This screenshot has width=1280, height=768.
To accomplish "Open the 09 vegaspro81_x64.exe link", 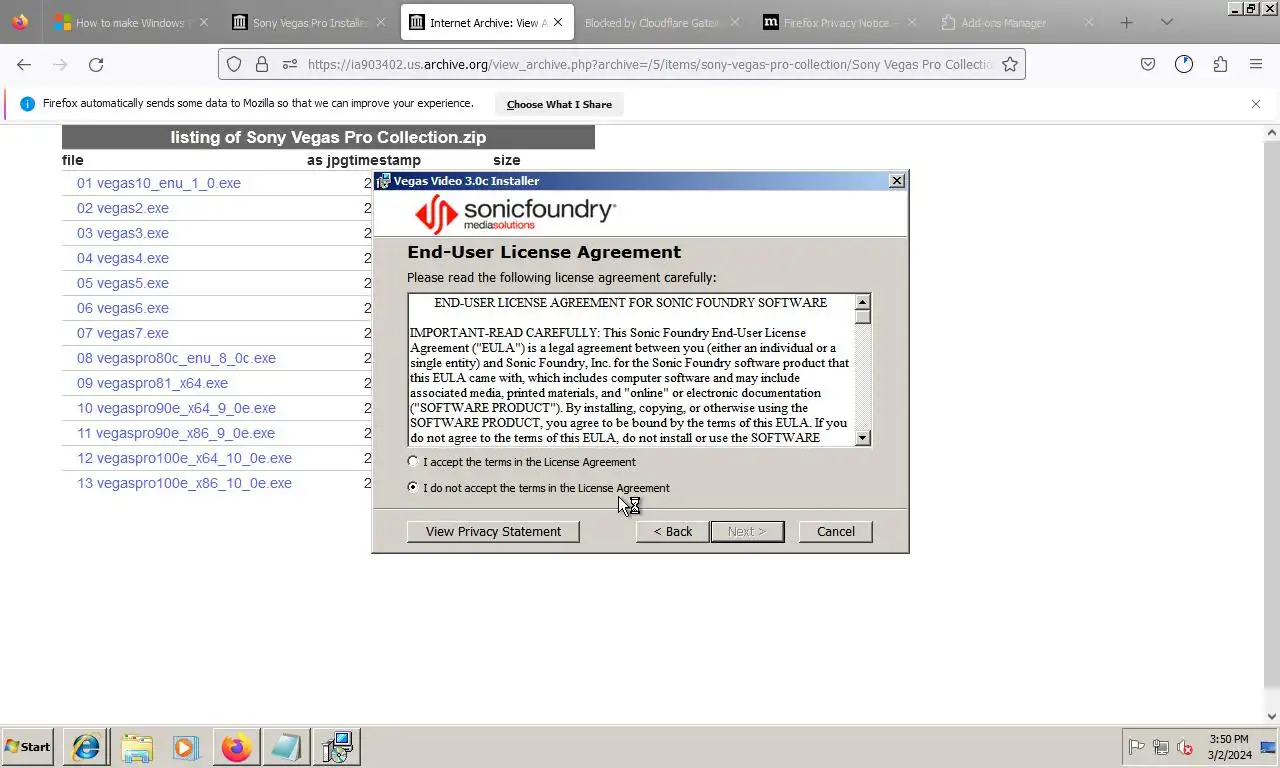I will 152,383.
